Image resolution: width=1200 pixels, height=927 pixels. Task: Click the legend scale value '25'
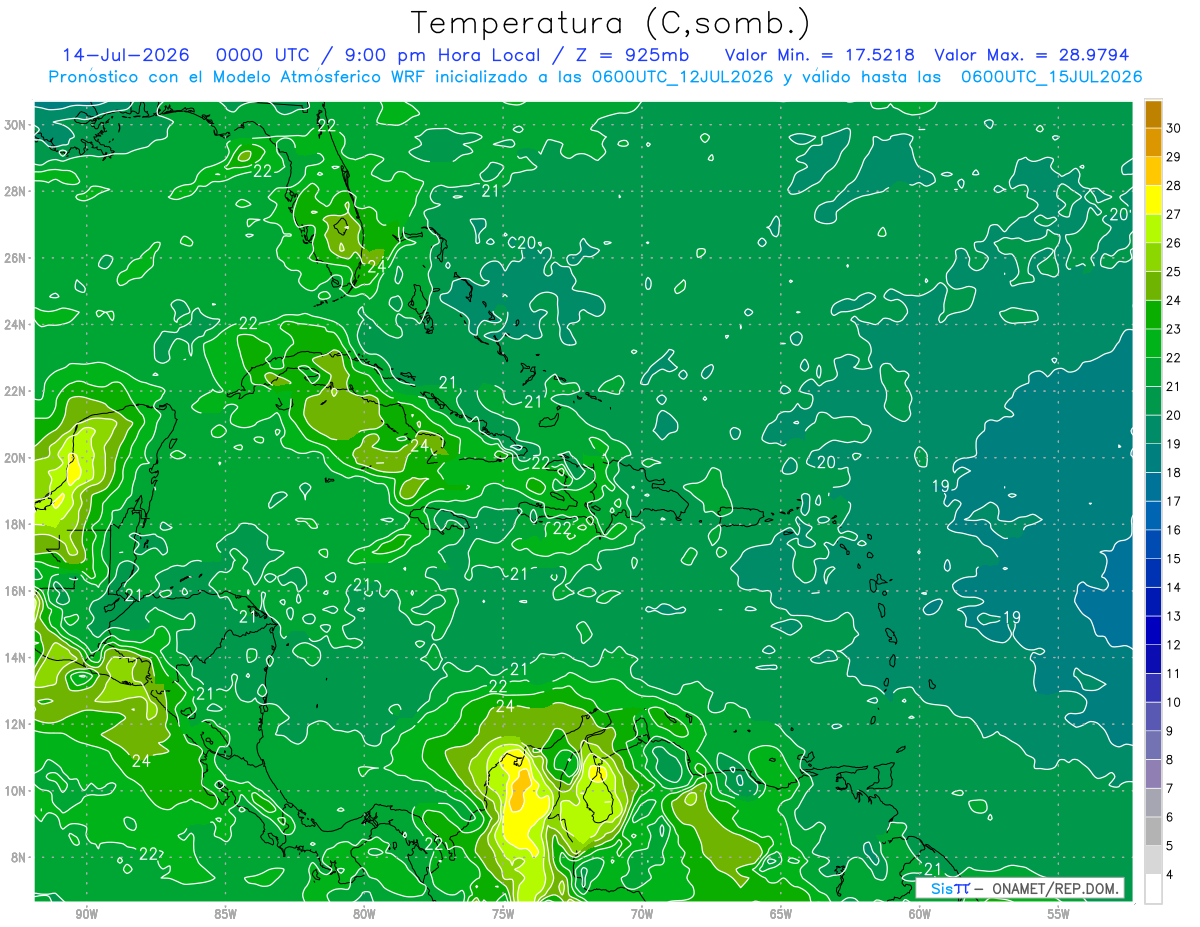point(1174,271)
